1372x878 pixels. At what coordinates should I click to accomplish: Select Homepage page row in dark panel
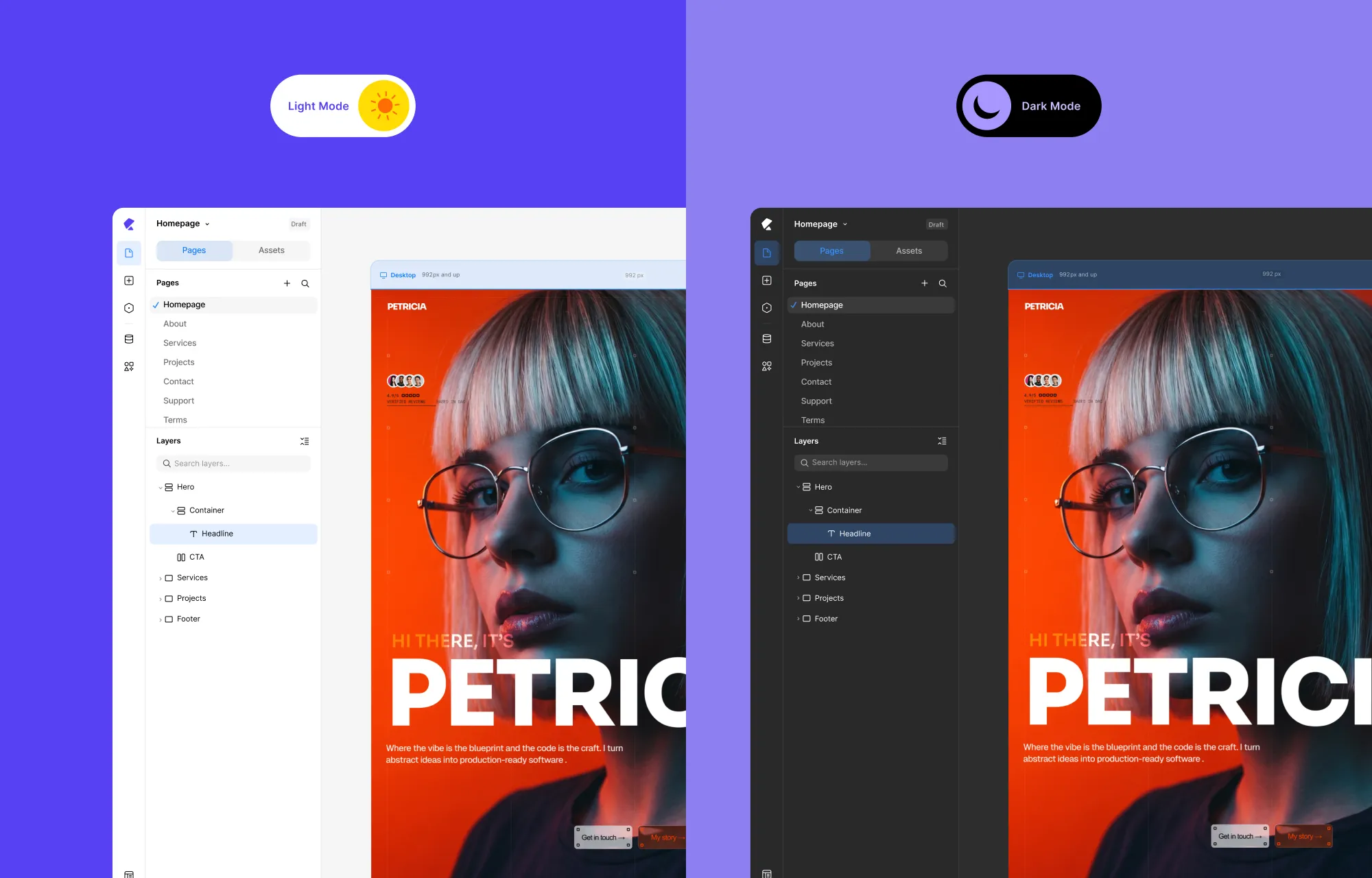click(x=871, y=305)
